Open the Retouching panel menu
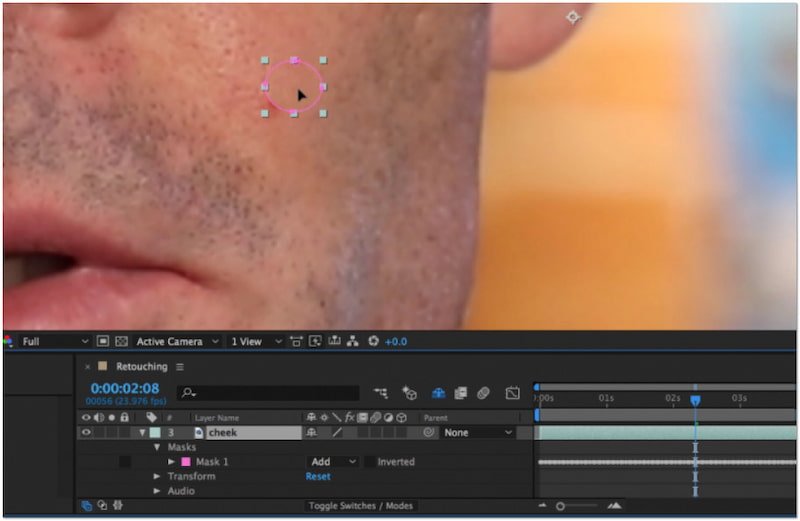This screenshot has width=800, height=521. pos(180,367)
